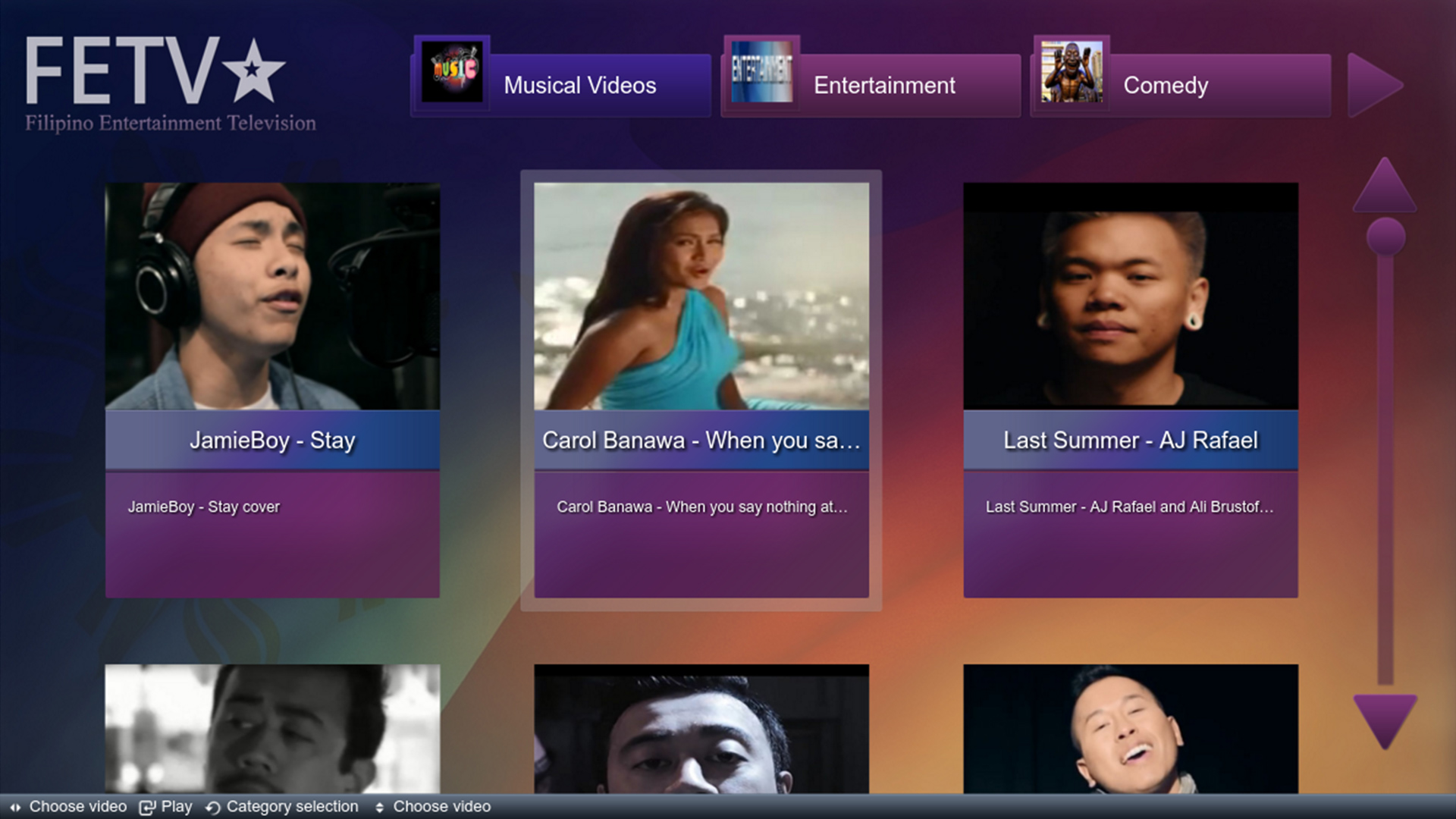This screenshot has width=1456, height=819.
Task: Select the Musical Videos tab
Action: [x=580, y=85]
